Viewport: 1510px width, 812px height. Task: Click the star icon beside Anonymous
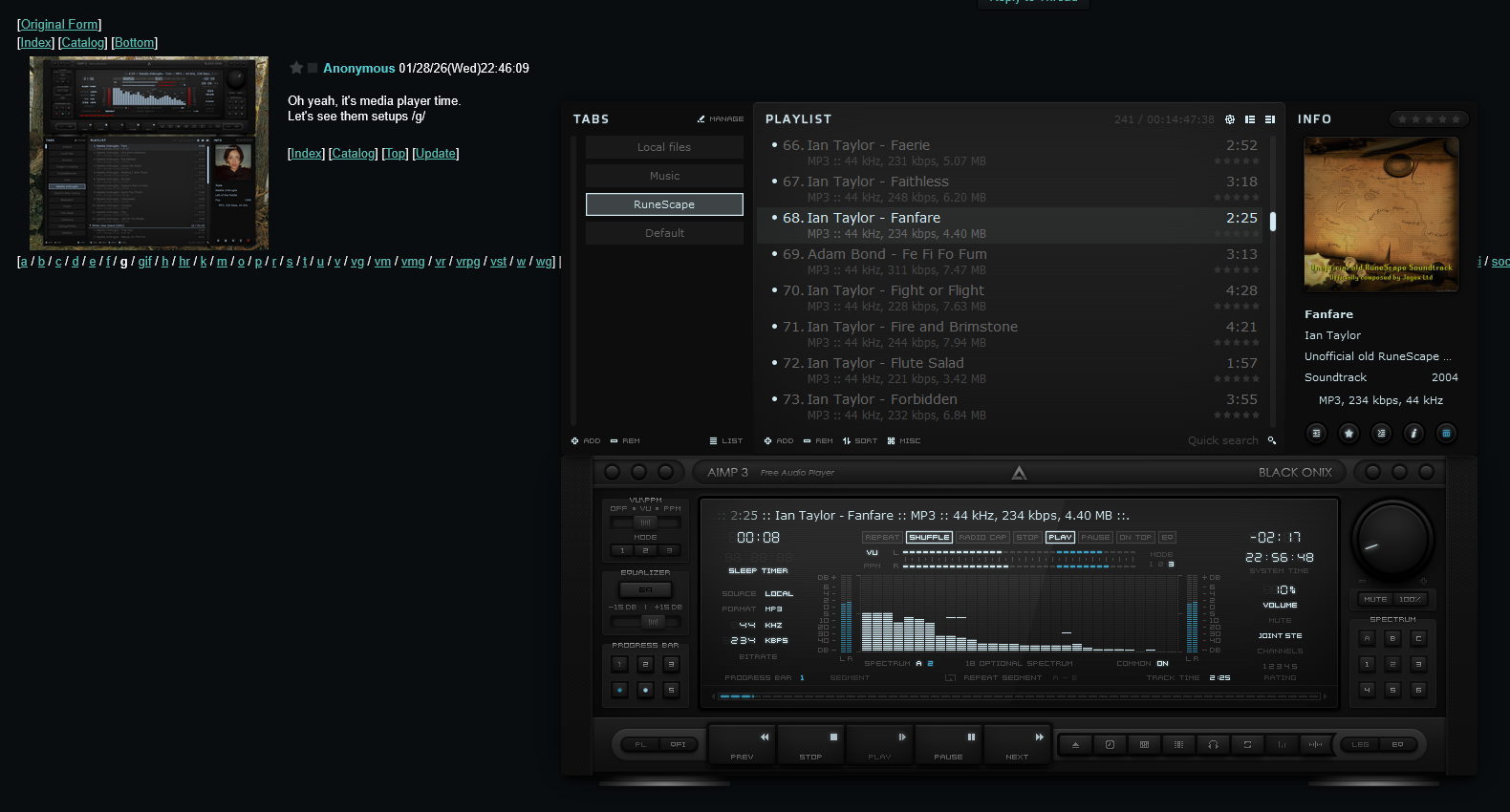(x=296, y=68)
